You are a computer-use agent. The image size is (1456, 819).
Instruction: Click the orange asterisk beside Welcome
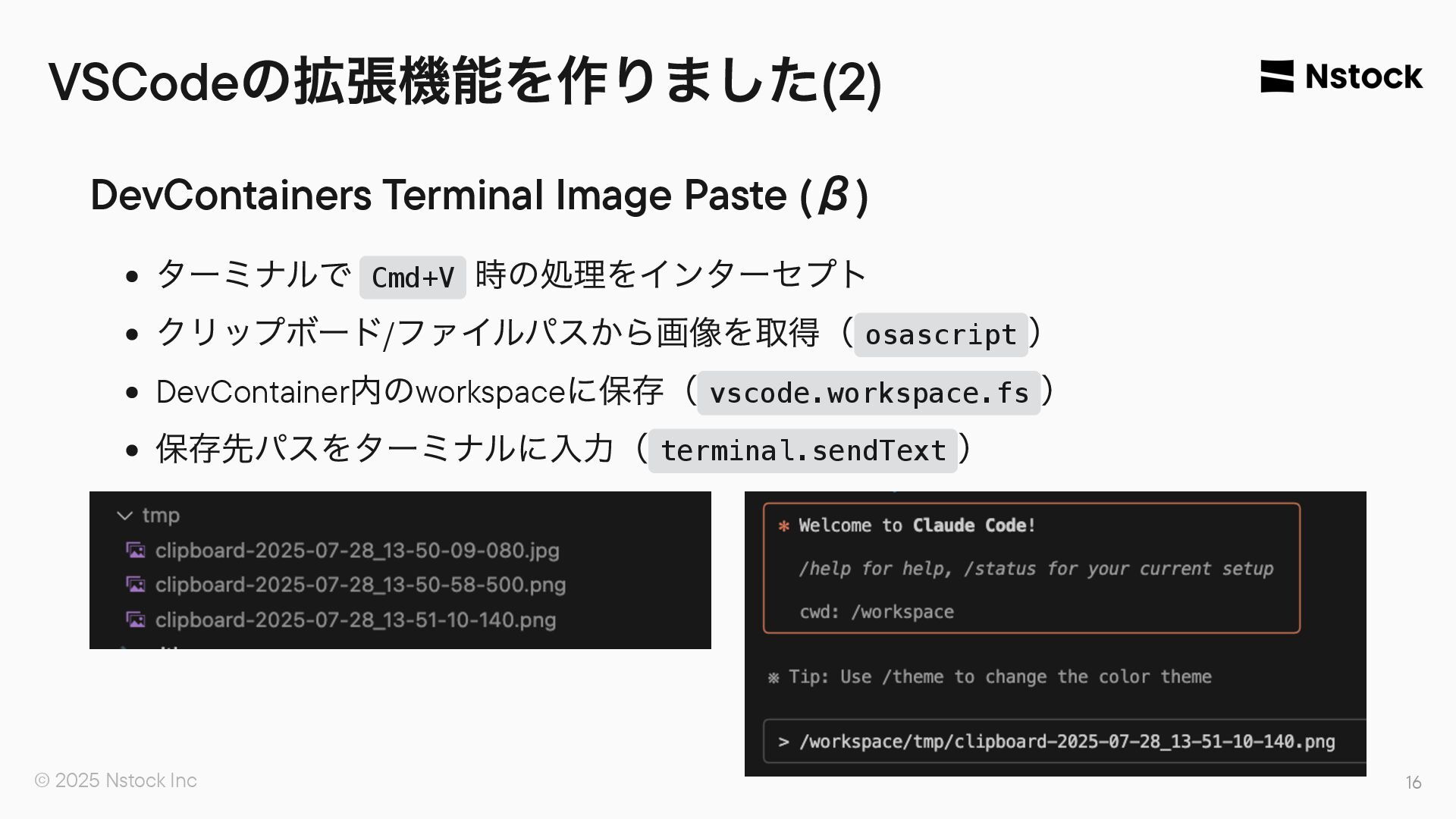pos(784,526)
